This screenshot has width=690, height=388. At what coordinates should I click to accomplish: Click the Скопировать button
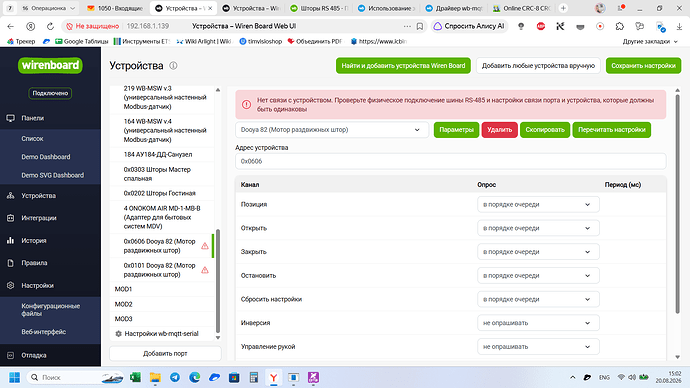click(545, 130)
